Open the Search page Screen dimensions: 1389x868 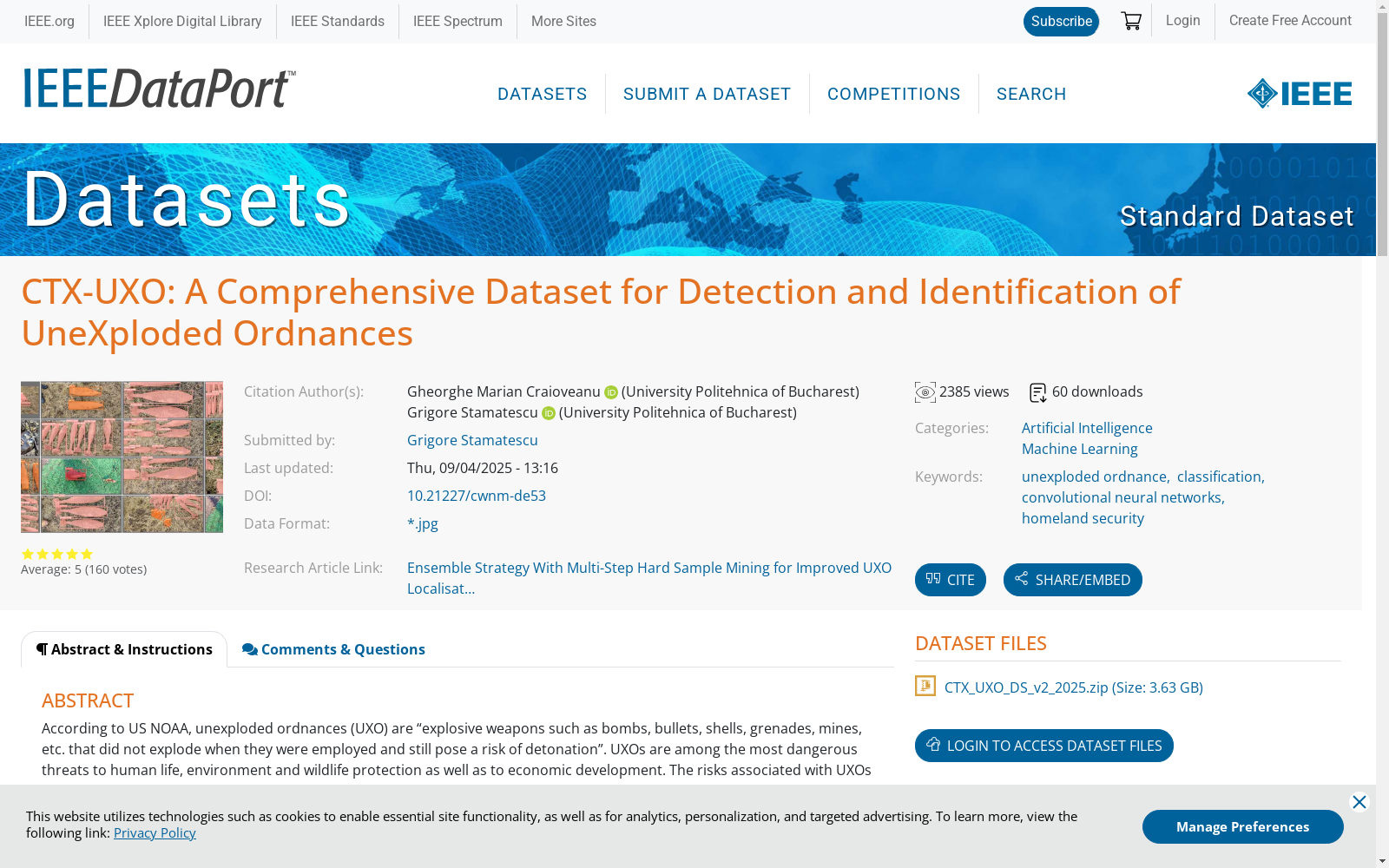pos(1031,94)
